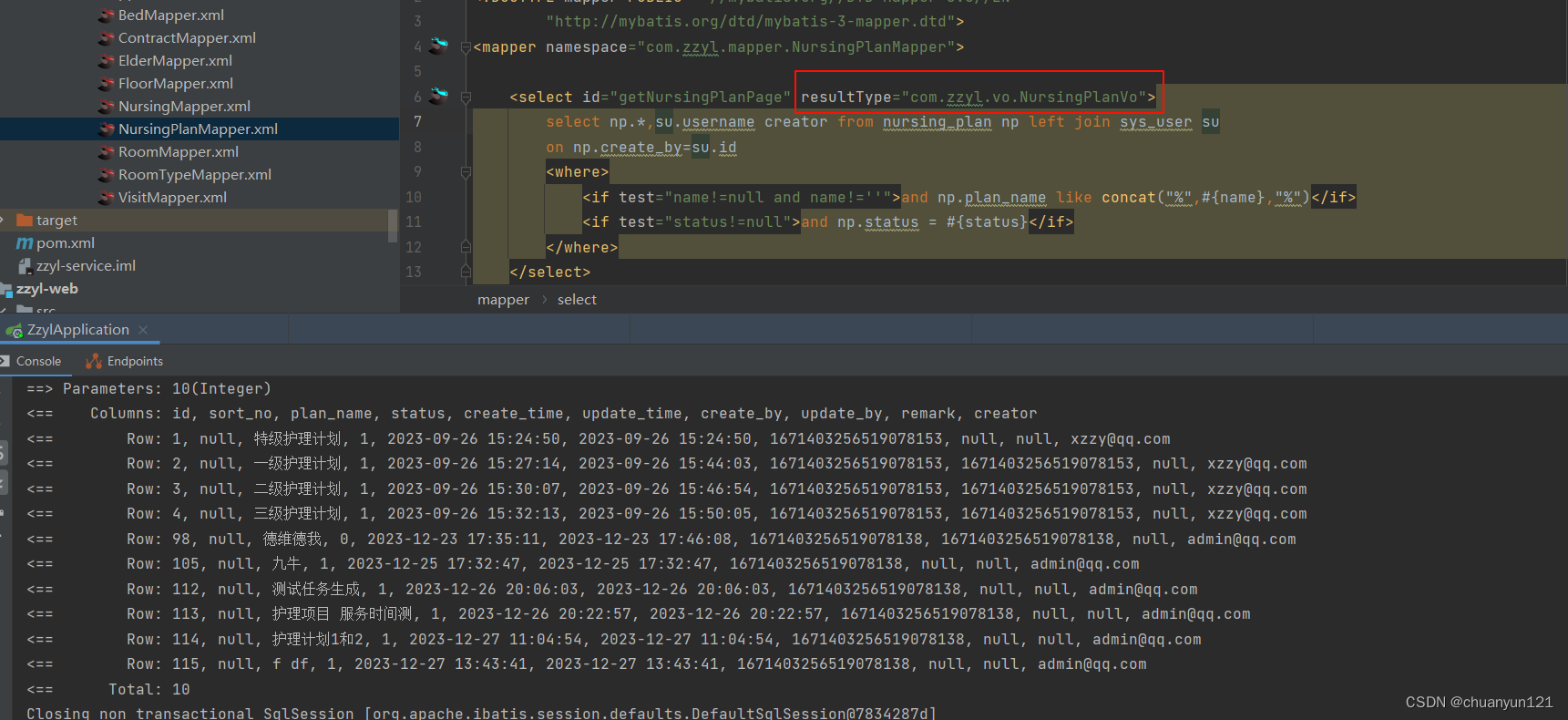Click the Console tab icon

(x=5, y=362)
